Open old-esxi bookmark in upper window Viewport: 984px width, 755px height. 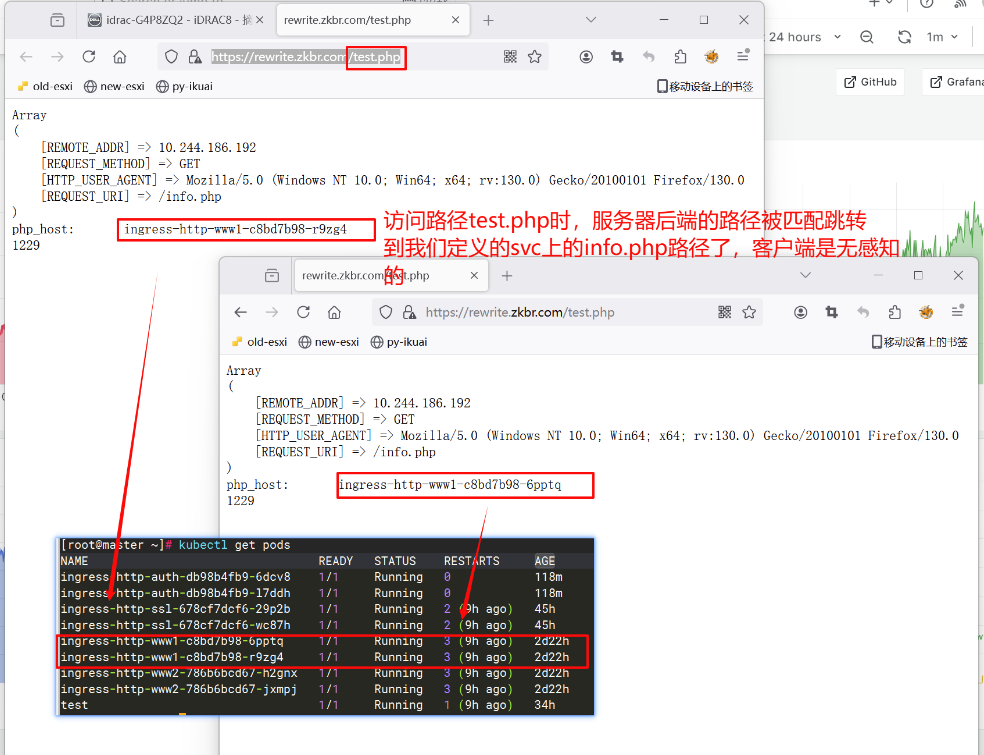[x=45, y=87]
